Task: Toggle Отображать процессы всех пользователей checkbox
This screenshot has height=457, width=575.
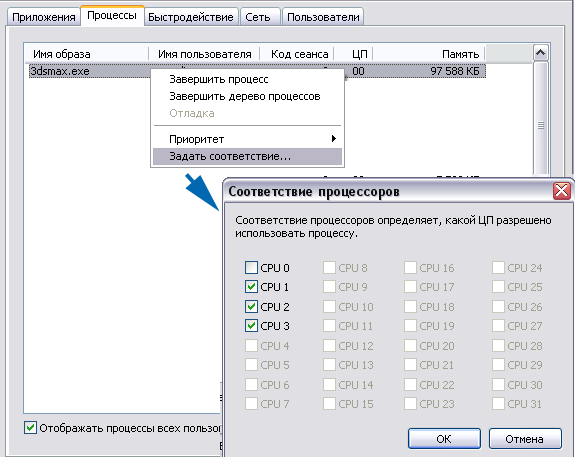Action: point(30,428)
